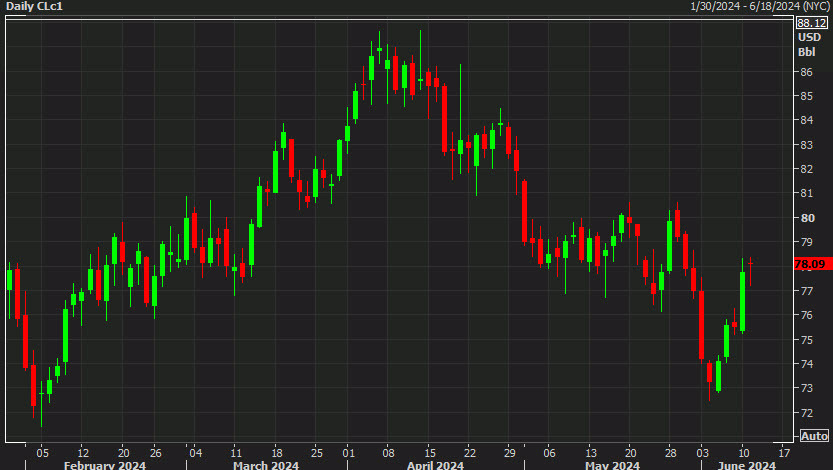Viewport: 833px width, 470px height.
Task: Click the 01 date tick in April
Action: (348, 453)
